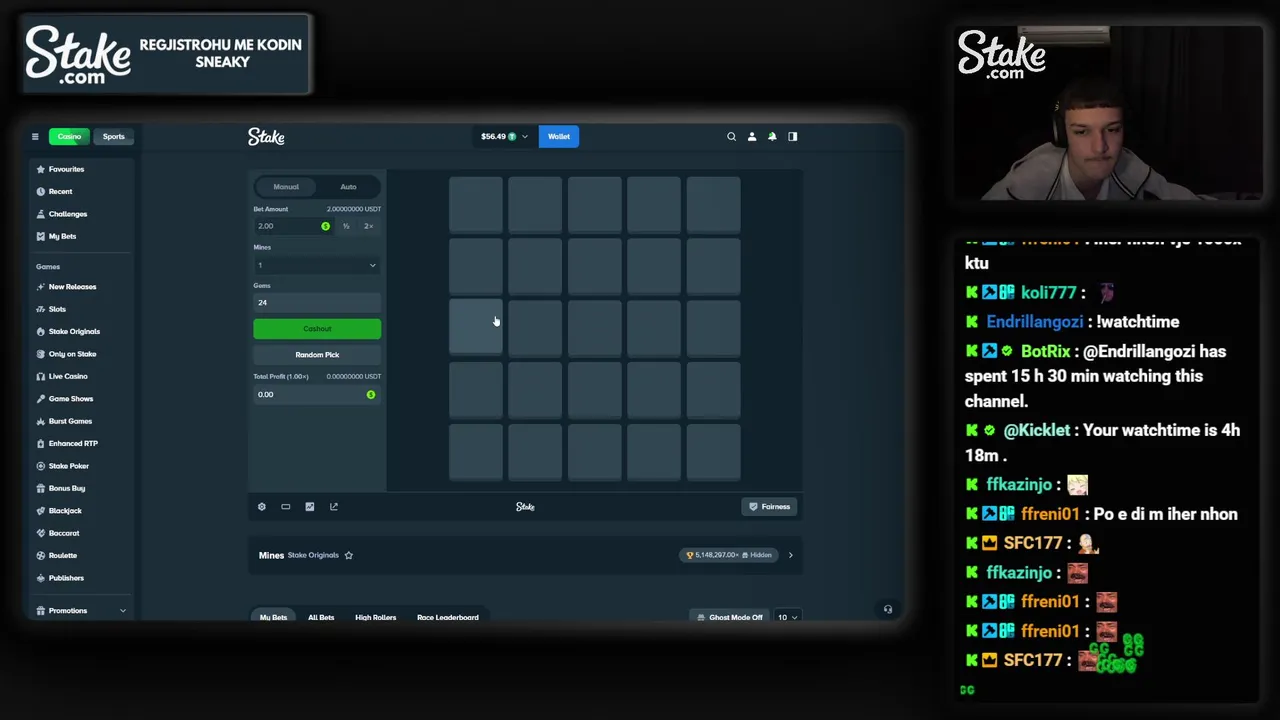Open live support headset icon
Screen dimensions: 1280x720
point(888,609)
